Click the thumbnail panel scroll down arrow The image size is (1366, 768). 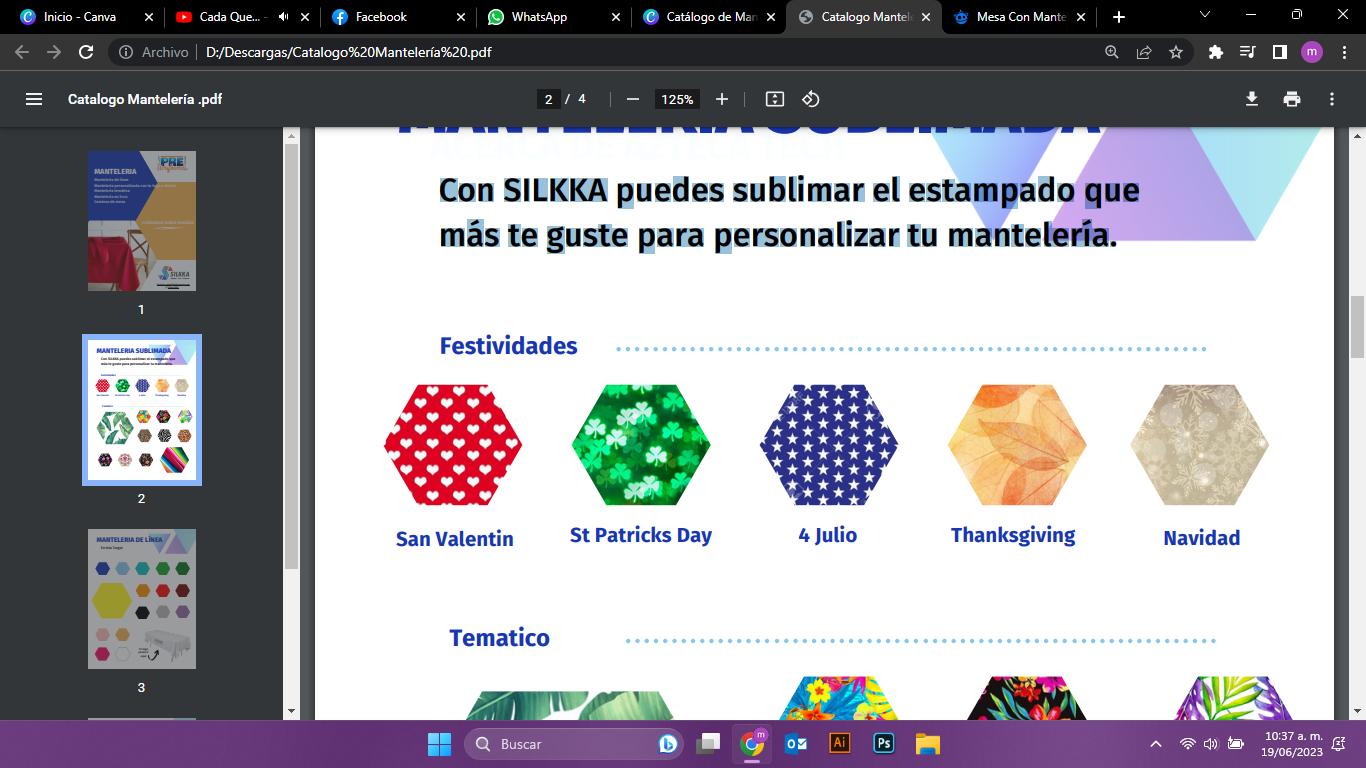point(292,711)
